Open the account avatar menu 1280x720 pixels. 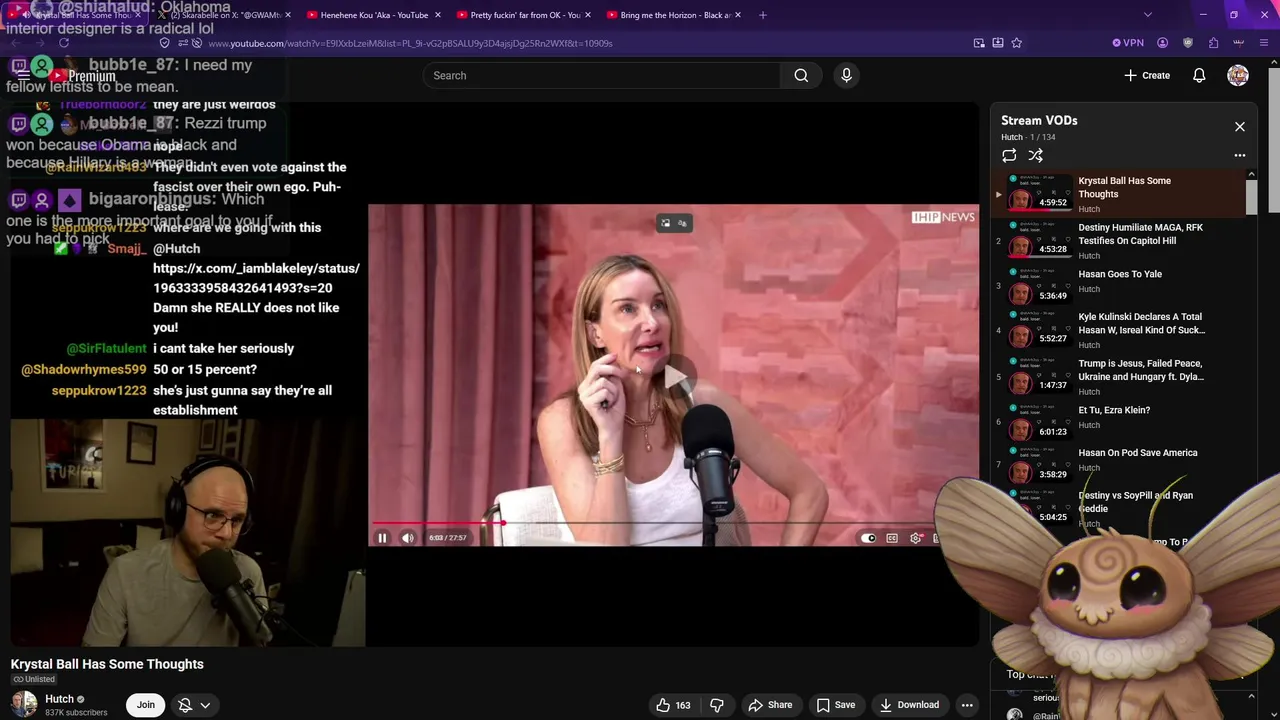[1238, 75]
